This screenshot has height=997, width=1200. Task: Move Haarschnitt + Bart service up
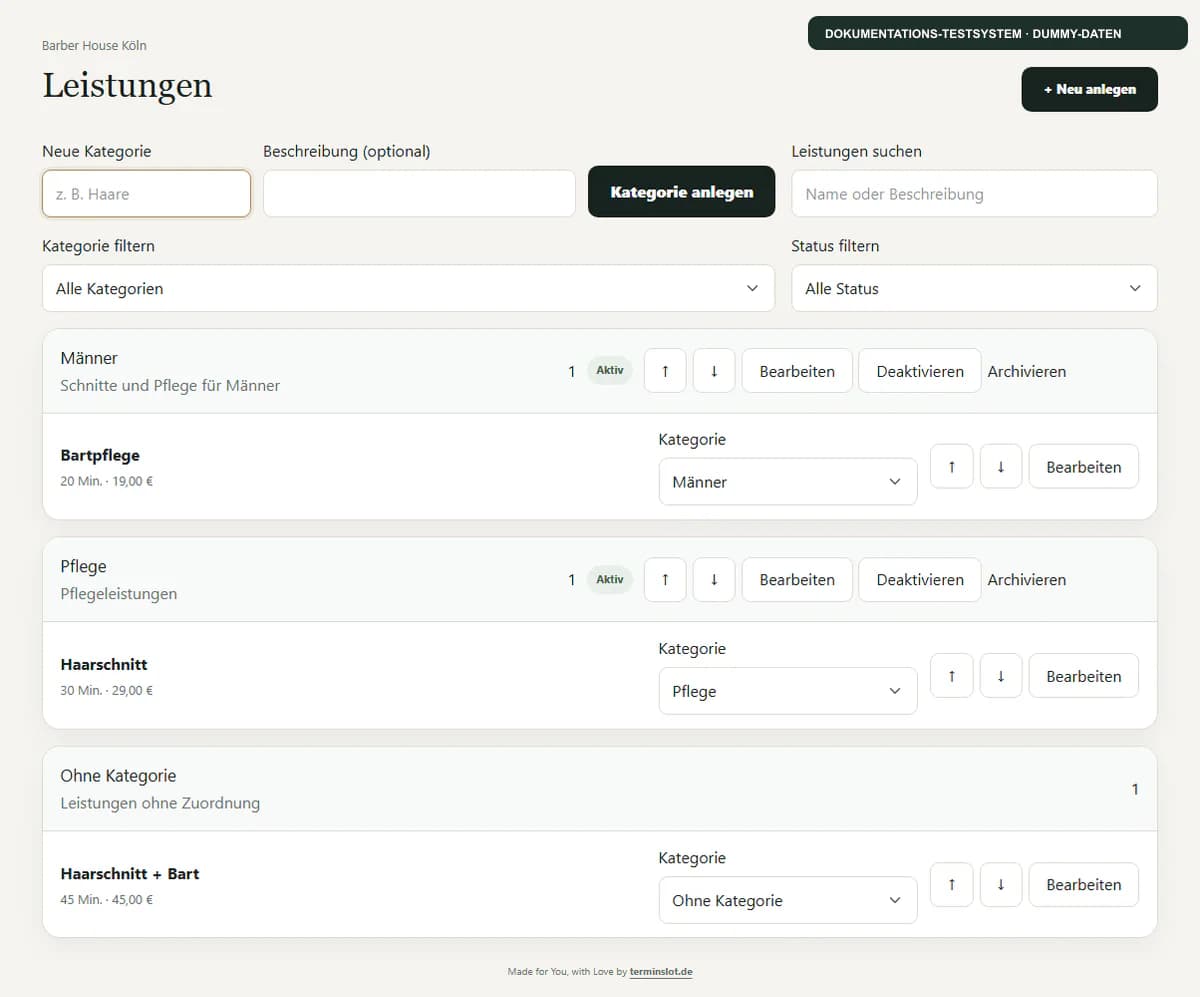point(952,885)
